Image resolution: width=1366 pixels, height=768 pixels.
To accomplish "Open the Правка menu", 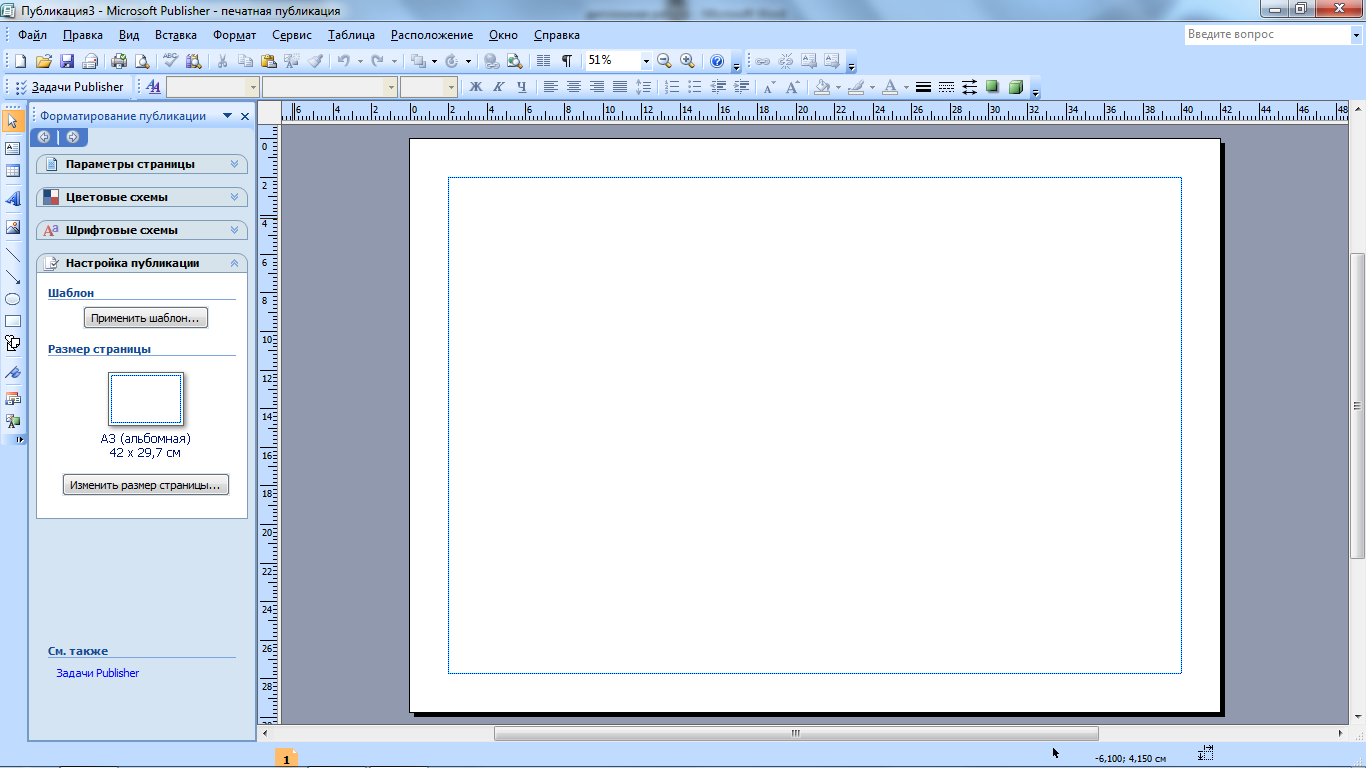I will click(82, 35).
